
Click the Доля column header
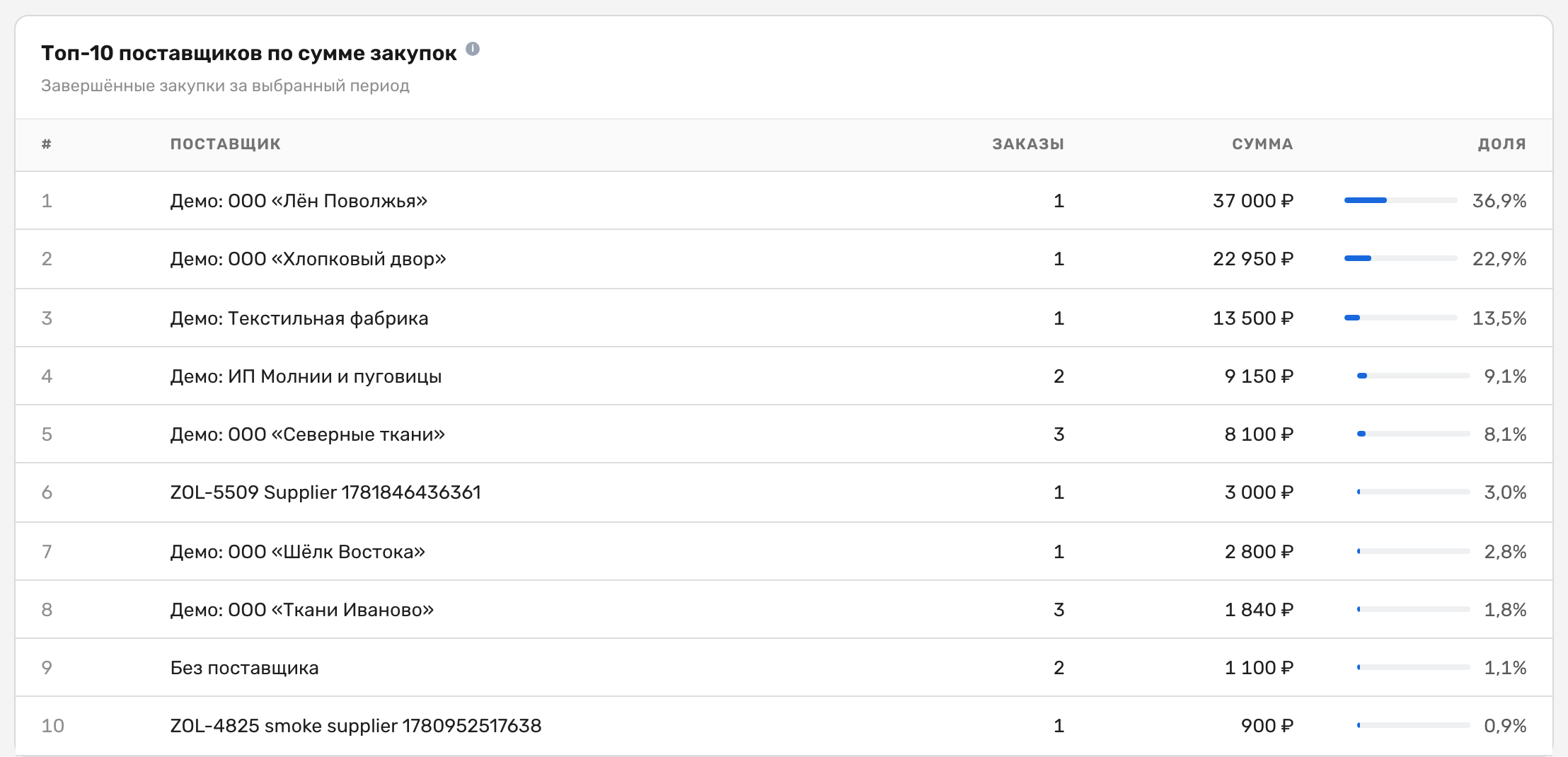[x=1501, y=144]
